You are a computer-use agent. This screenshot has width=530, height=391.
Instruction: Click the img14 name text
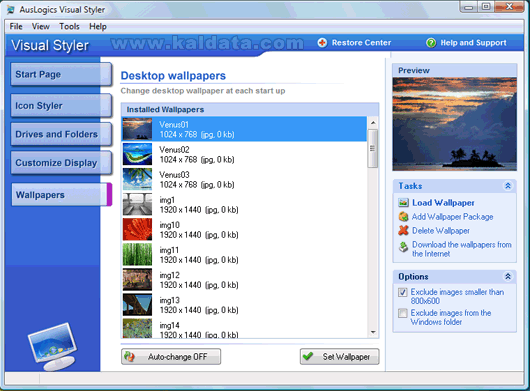pyautogui.click(x=169, y=325)
